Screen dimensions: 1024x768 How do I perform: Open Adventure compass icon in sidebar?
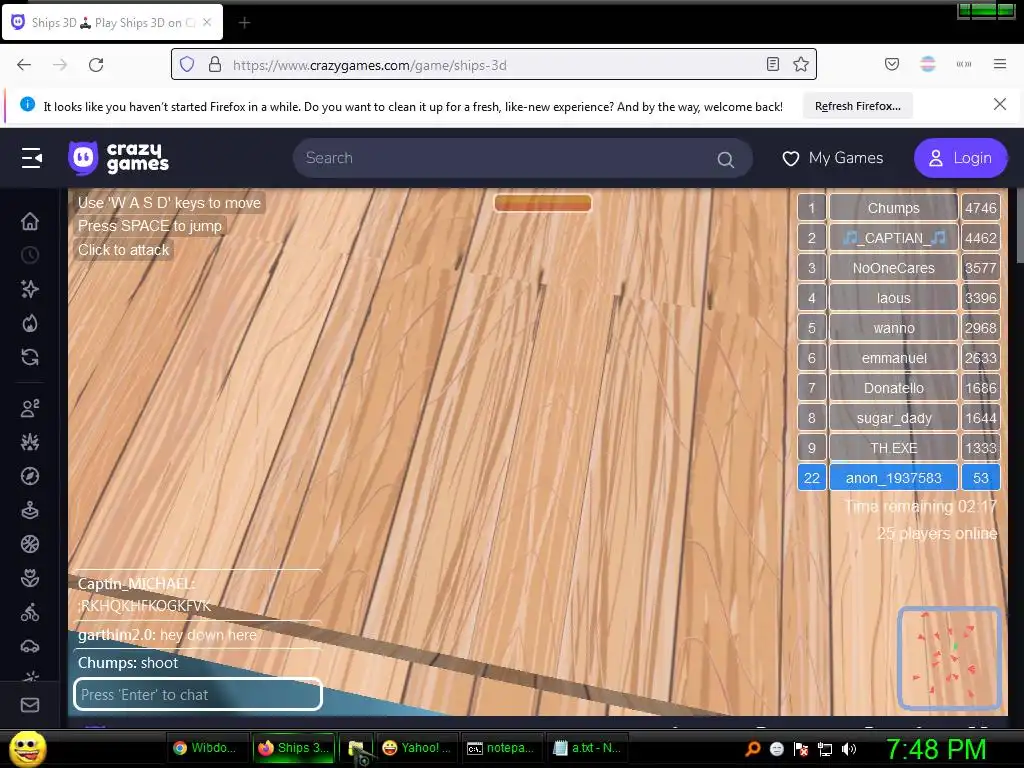(x=30, y=476)
